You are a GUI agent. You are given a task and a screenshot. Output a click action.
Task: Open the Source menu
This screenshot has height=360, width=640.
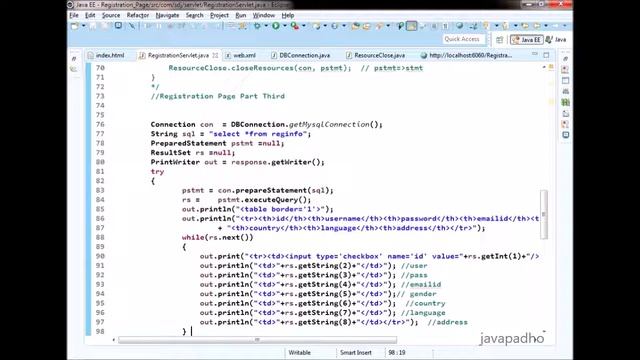[111, 15]
